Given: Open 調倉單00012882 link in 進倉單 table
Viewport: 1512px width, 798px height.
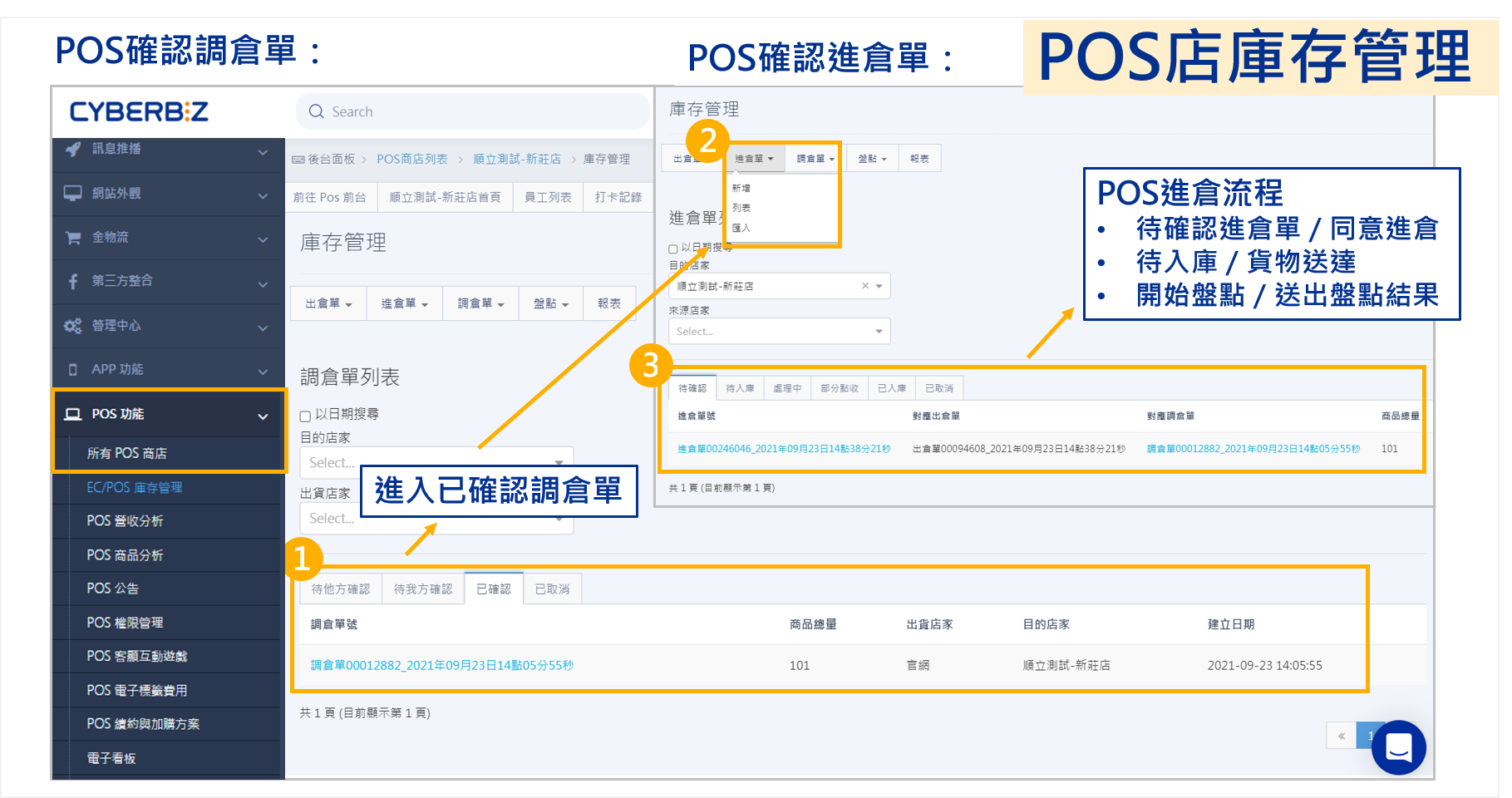Looking at the screenshot, I should click(1253, 449).
